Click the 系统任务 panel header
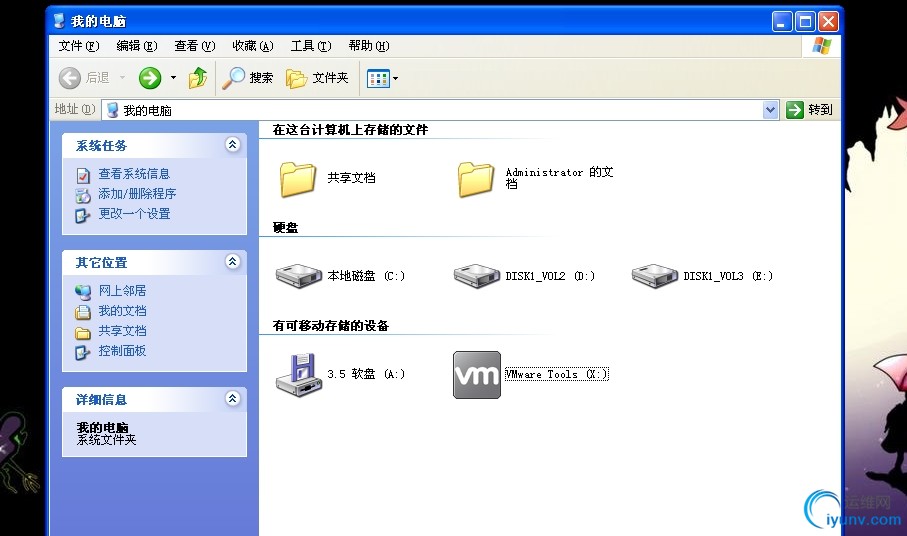This screenshot has height=536, width=907. click(x=154, y=146)
